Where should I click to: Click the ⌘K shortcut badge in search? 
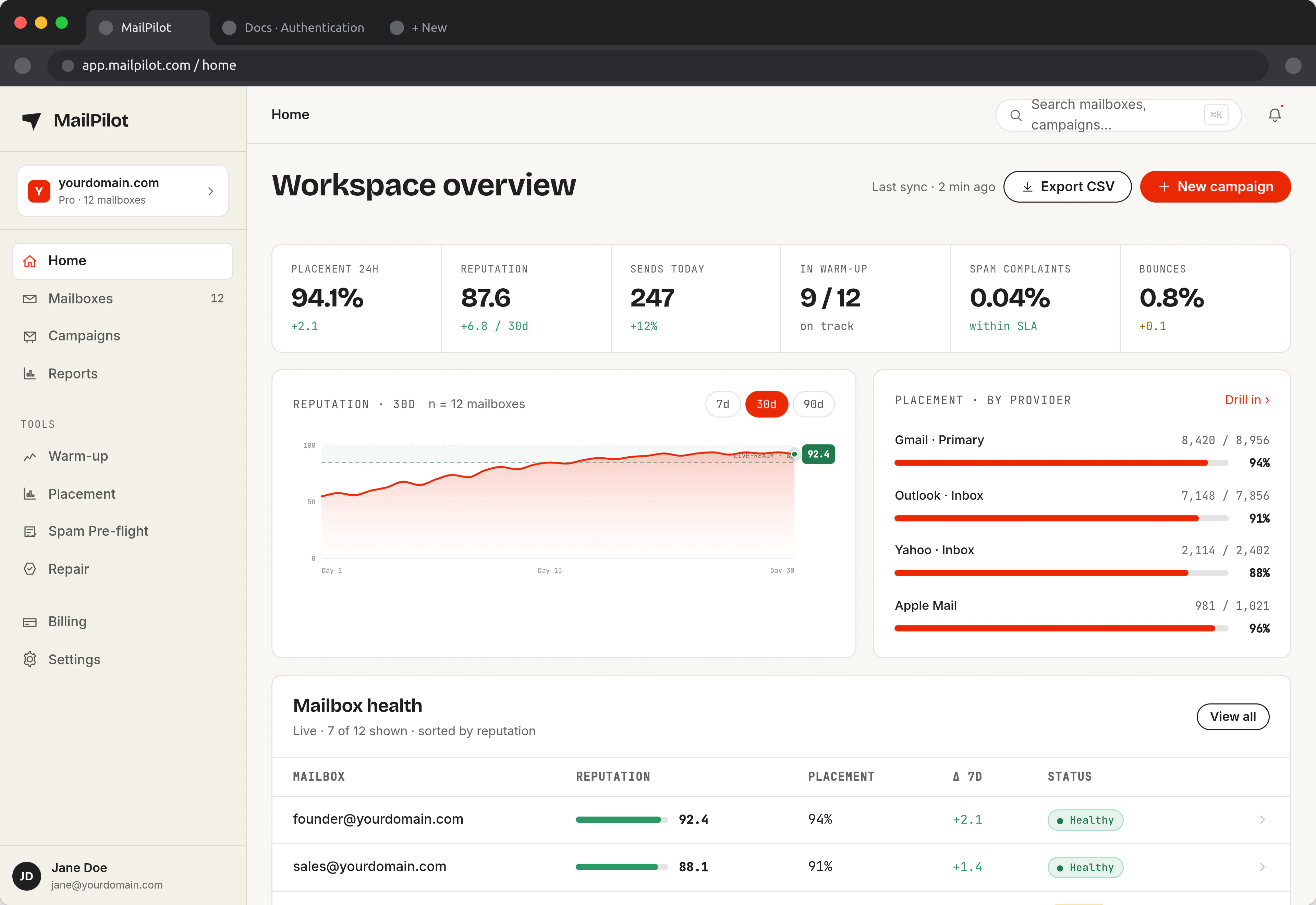[1216, 114]
